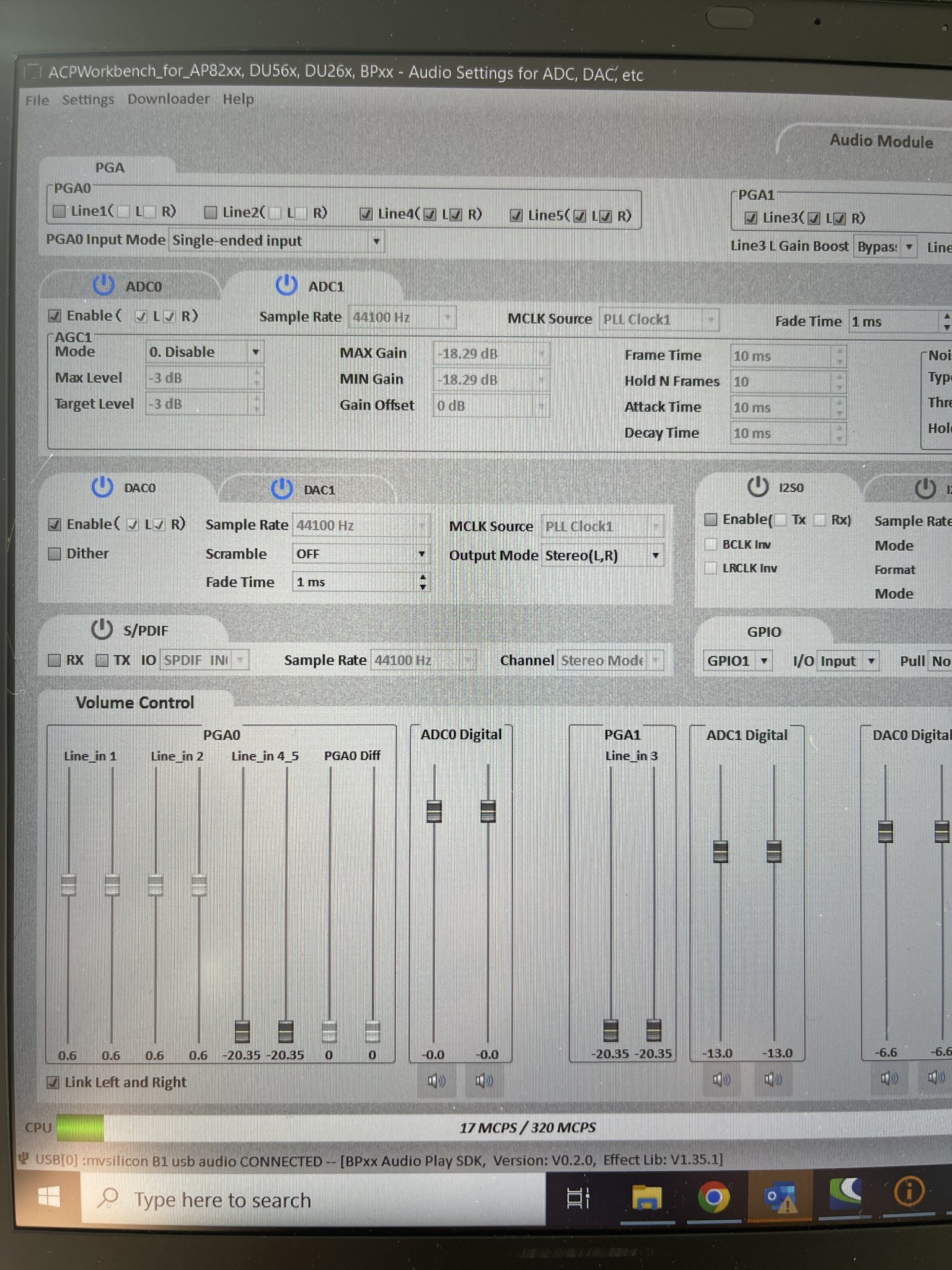
Task: Mute ADC0 Digital left channel speaker
Action: [436, 1081]
